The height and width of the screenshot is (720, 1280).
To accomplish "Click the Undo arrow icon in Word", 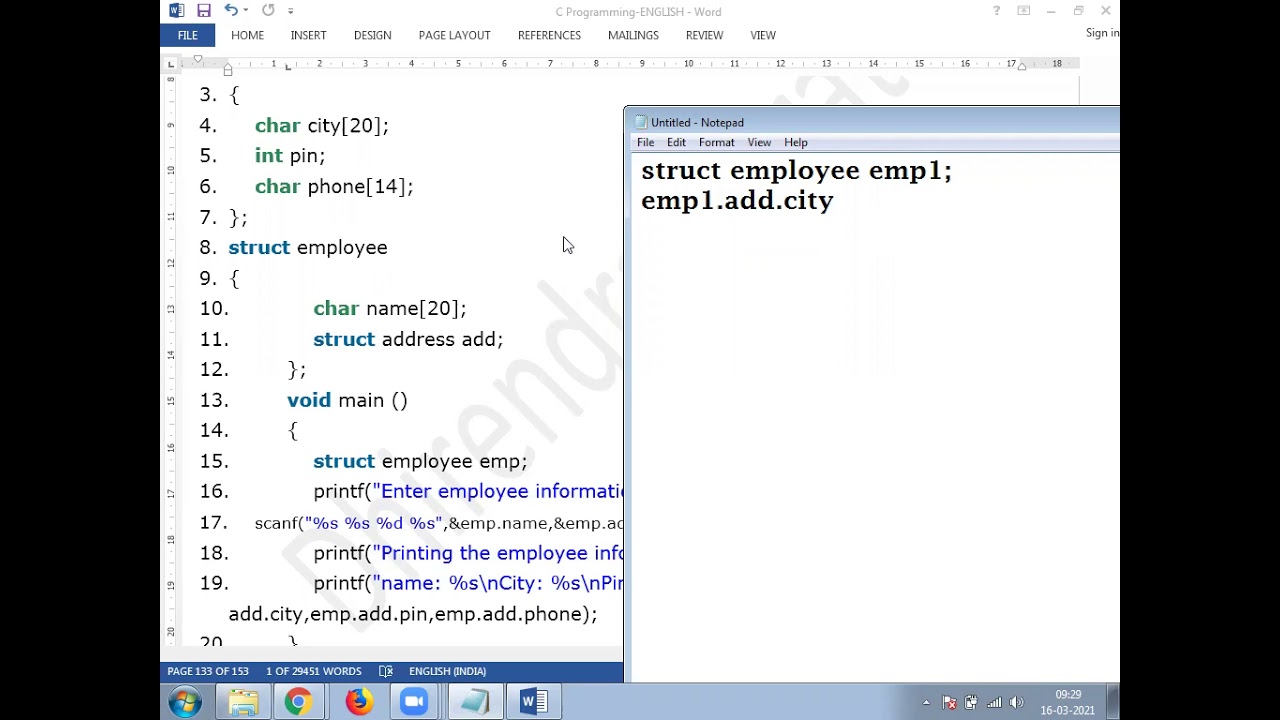I will (x=231, y=10).
